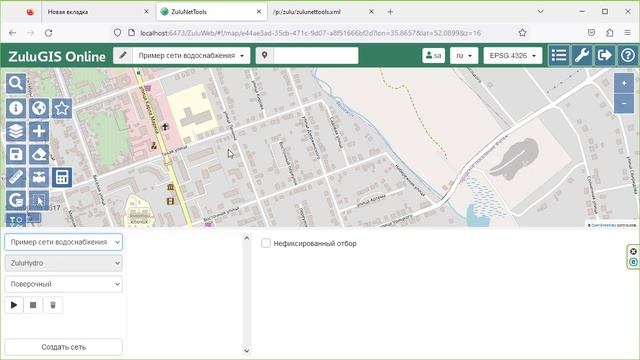The width and height of the screenshot is (640, 360).
Task: Log out using the exit arrow icon
Action: pos(604,55)
